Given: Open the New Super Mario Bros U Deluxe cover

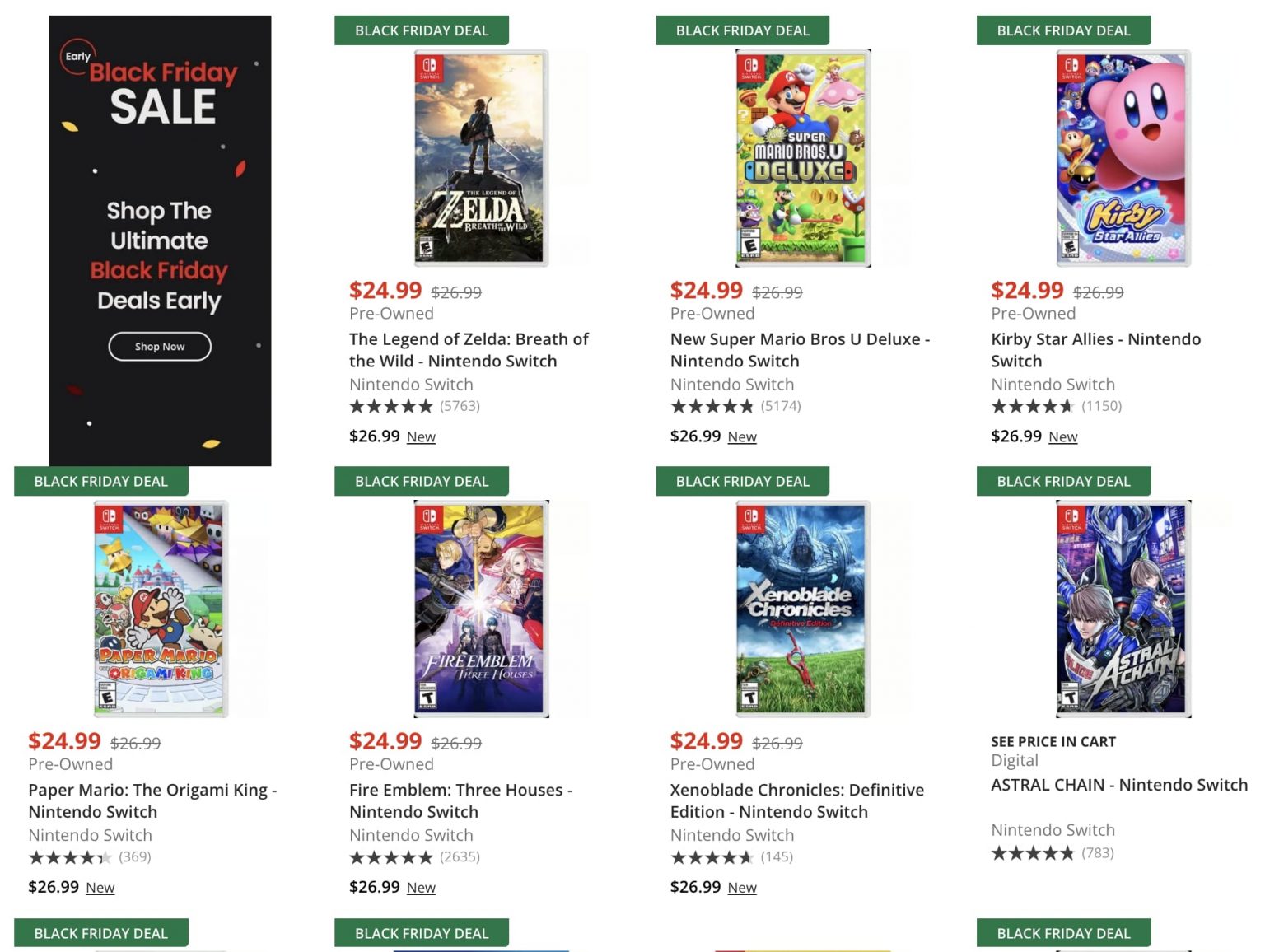Looking at the screenshot, I should point(802,158).
